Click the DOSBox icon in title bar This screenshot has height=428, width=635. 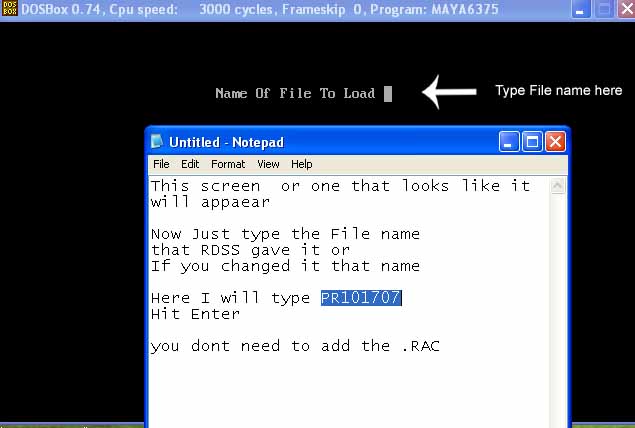[x=9, y=9]
